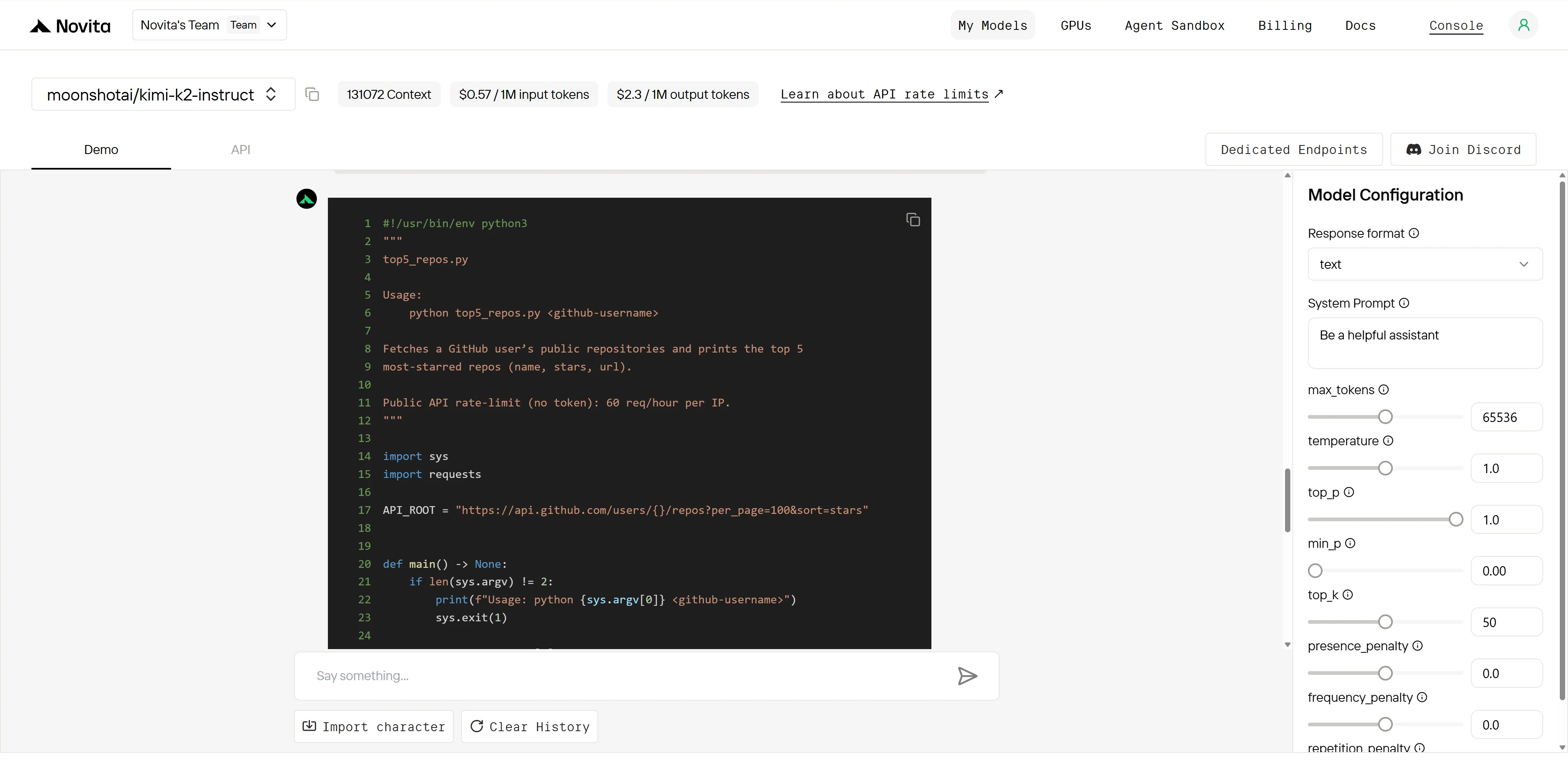Click the $2.3 / 1M output tokens badge
This screenshot has height=779, width=1568.
[x=683, y=94]
